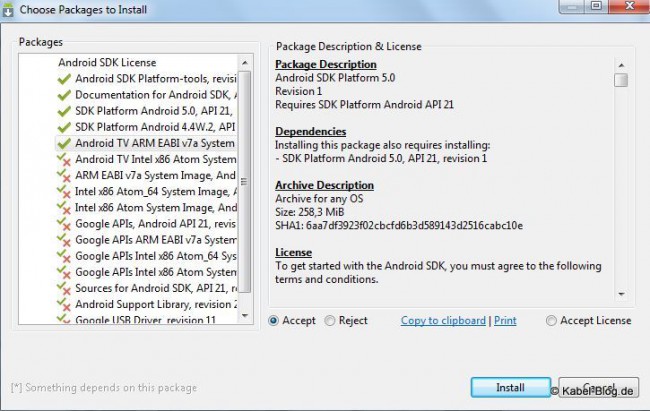This screenshot has width=650, height=411.
Task: Click the green checkmark beside Android SDK Platform-tools
Action: (64, 79)
